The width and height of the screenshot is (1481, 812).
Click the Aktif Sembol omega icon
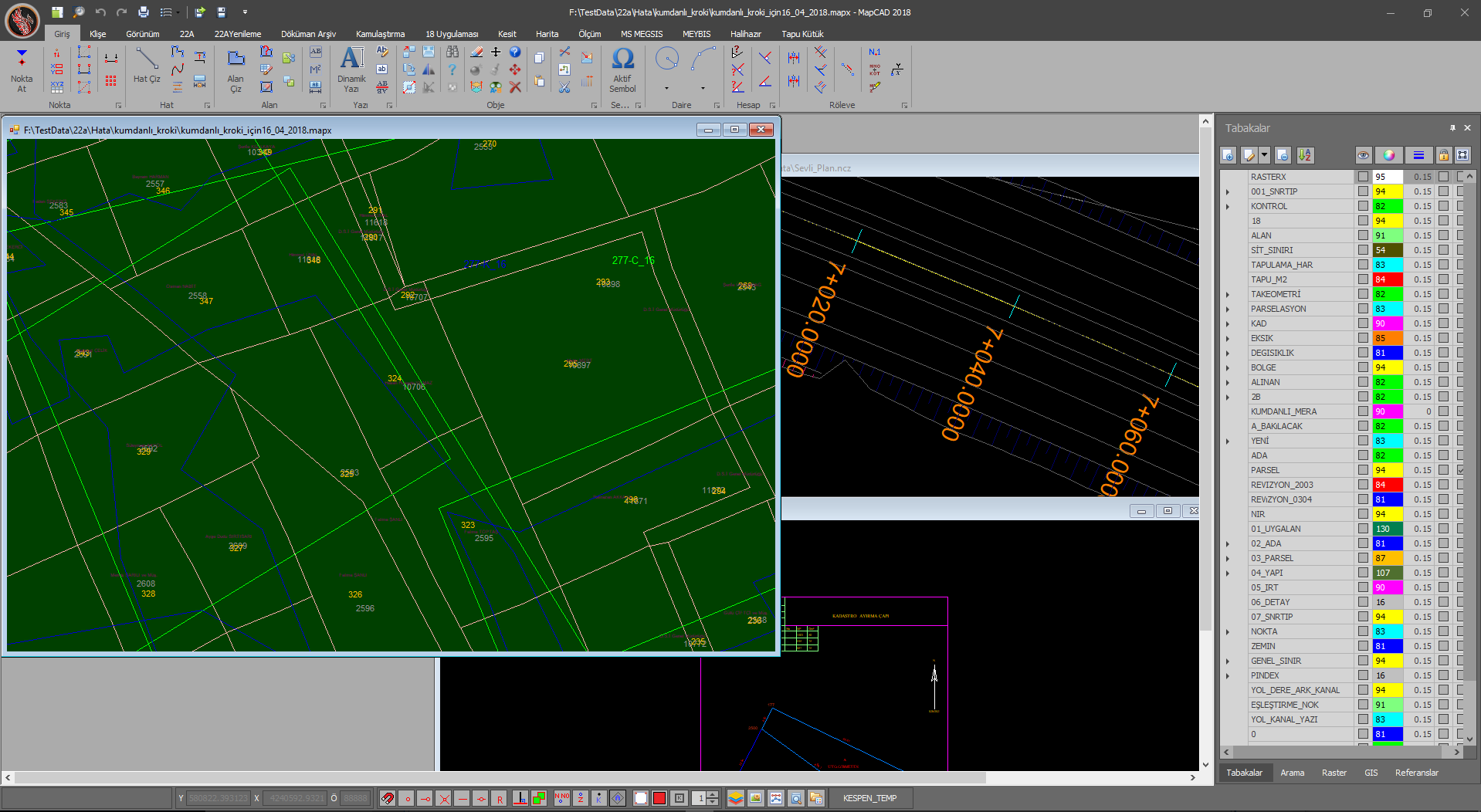click(x=622, y=68)
